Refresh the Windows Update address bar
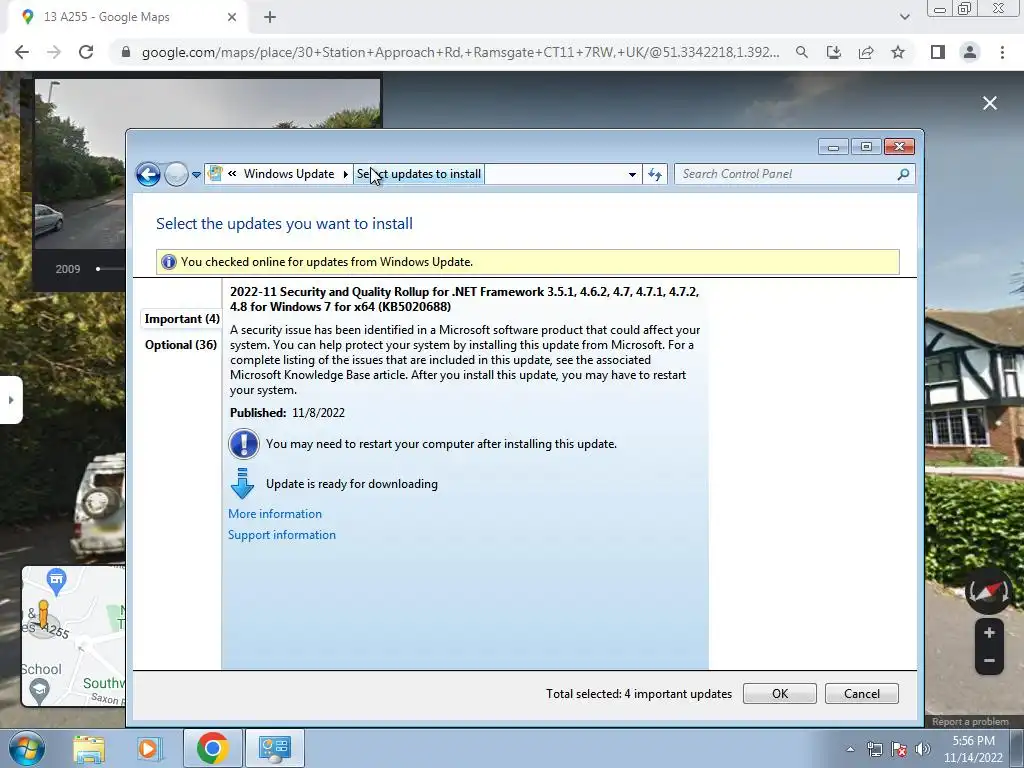This screenshot has width=1024, height=768. tap(655, 174)
